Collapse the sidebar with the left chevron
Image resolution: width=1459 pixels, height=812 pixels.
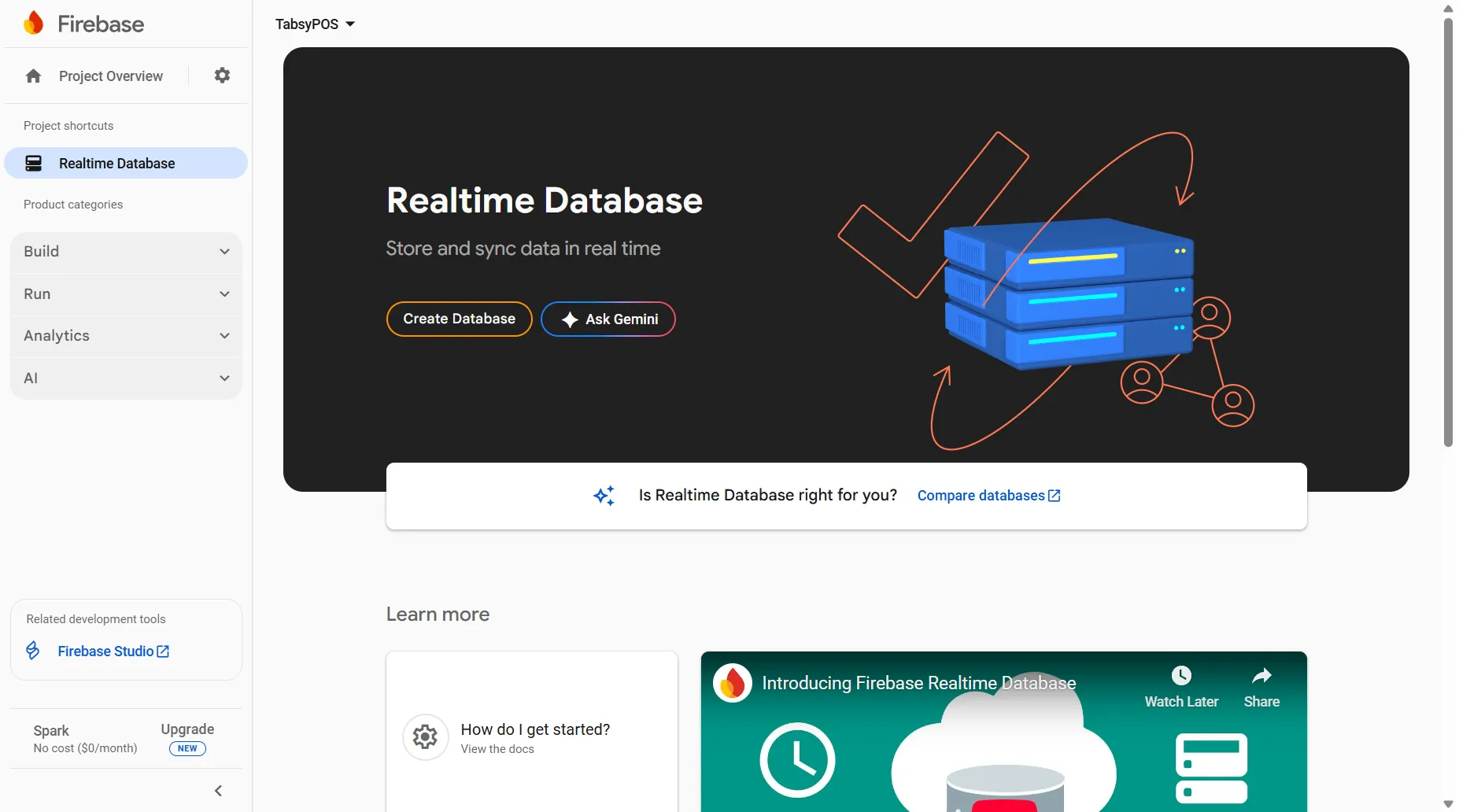(219, 791)
